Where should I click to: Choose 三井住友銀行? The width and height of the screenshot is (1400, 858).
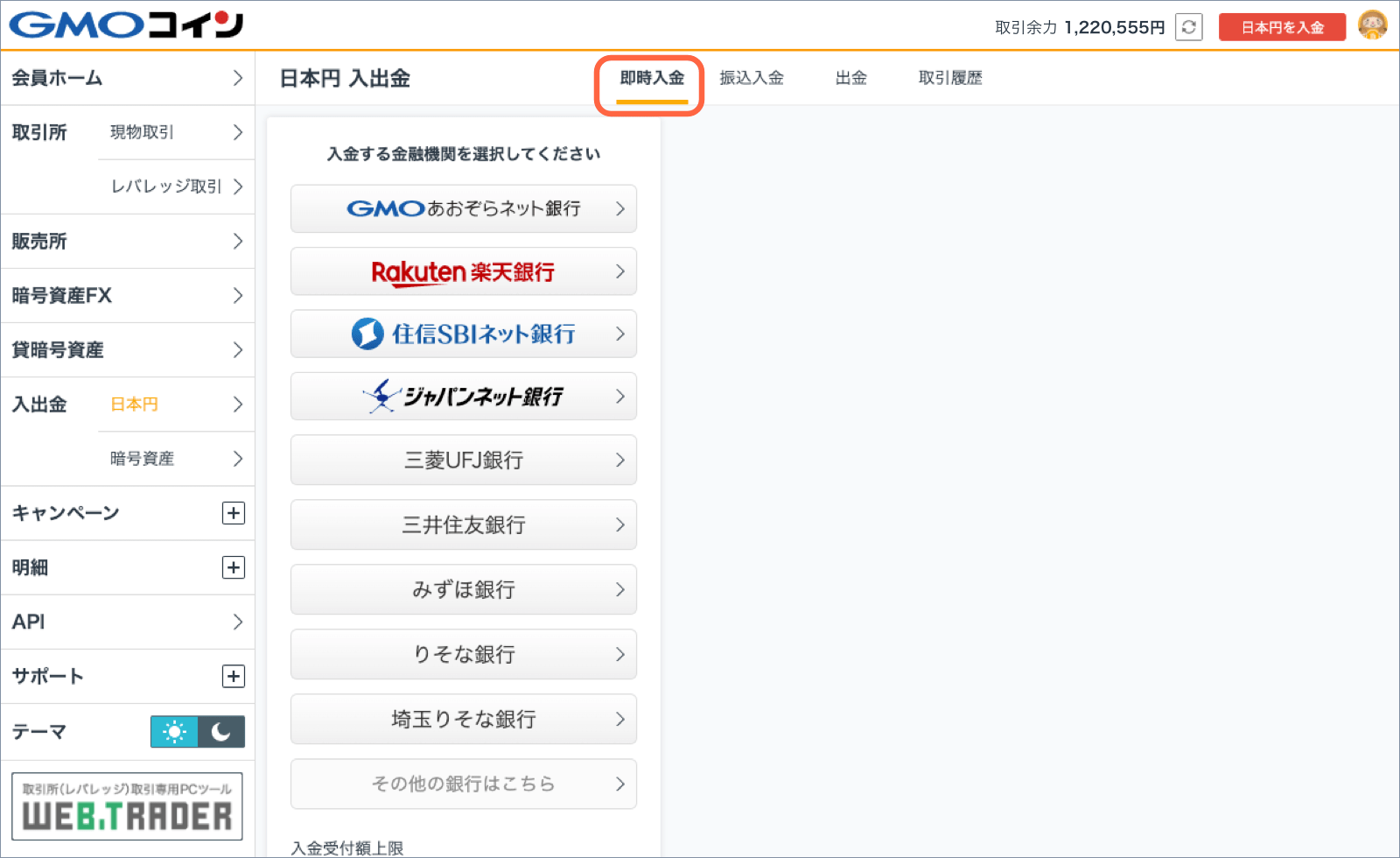[464, 524]
